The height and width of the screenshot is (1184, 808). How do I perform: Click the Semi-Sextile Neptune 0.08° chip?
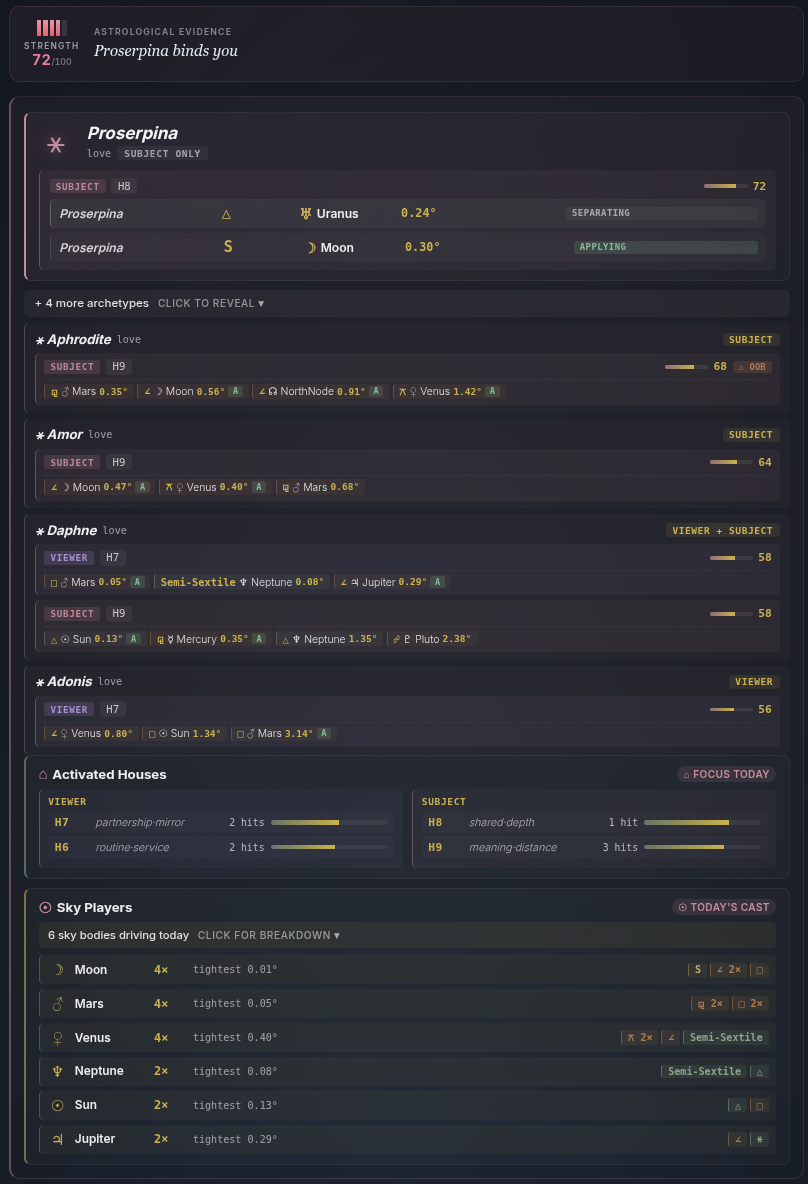click(x=242, y=582)
